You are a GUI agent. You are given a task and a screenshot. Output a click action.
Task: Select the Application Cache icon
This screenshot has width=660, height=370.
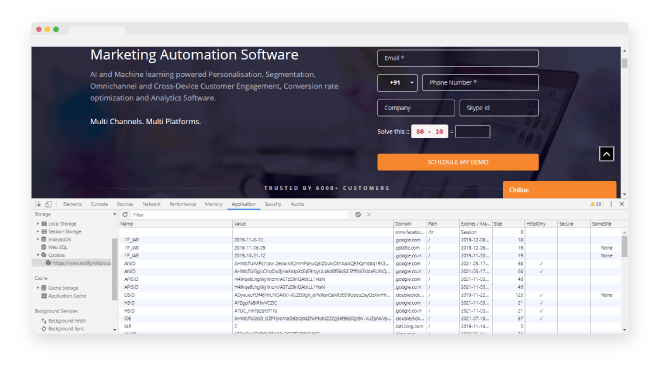click(x=44, y=296)
